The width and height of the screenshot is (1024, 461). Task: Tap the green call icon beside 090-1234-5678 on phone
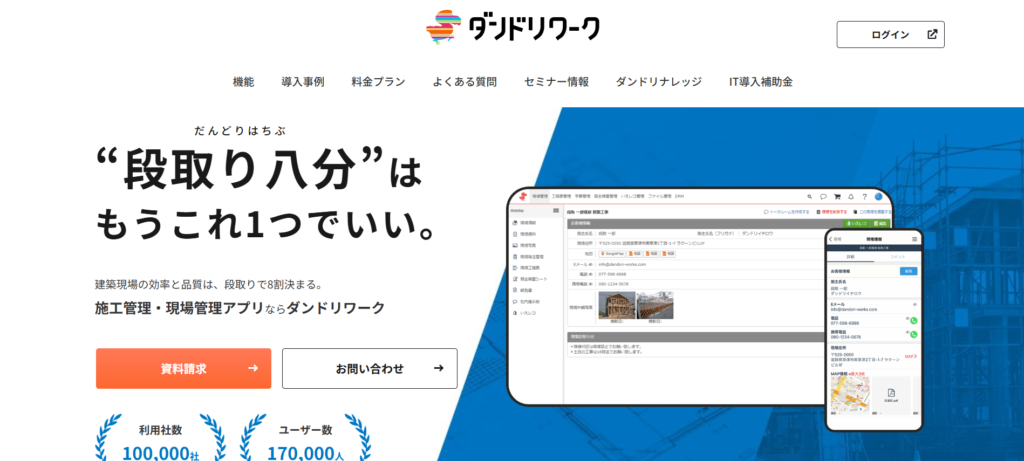click(x=914, y=334)
